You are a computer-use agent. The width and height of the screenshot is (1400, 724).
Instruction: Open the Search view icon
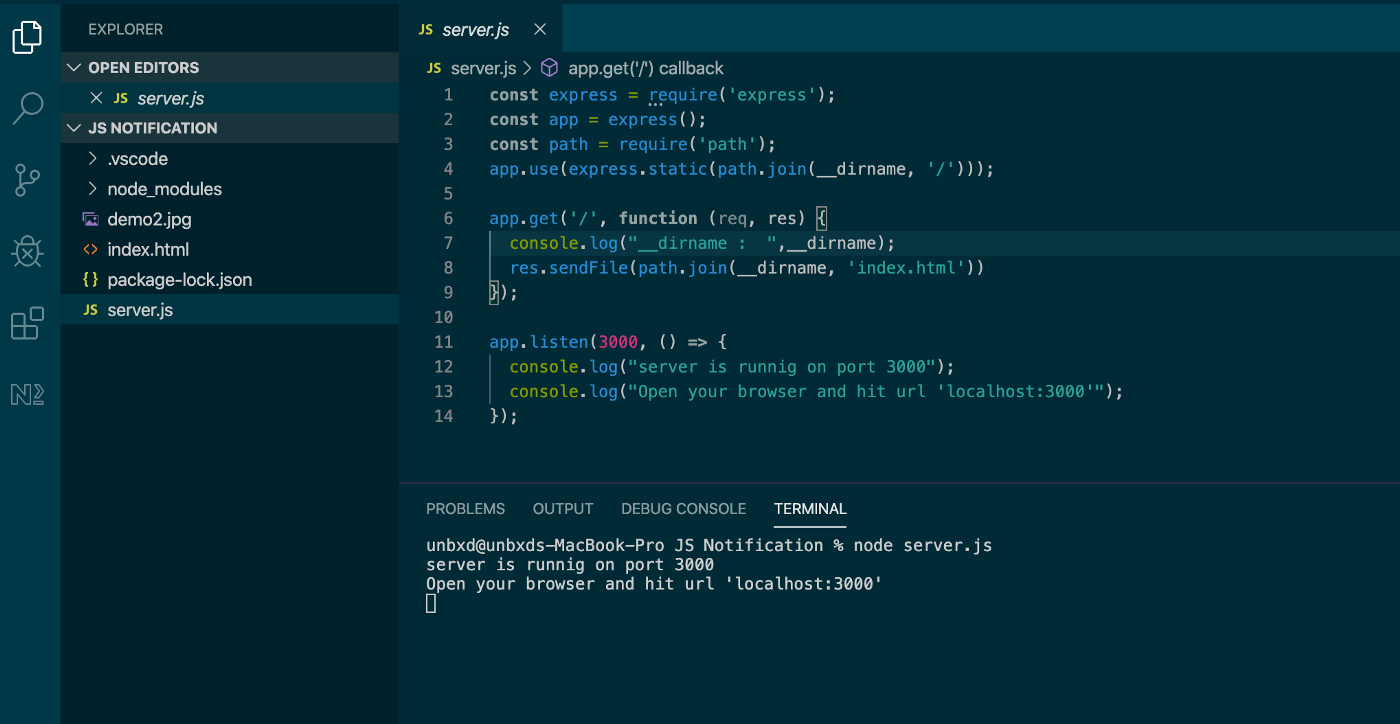[28, 108]
